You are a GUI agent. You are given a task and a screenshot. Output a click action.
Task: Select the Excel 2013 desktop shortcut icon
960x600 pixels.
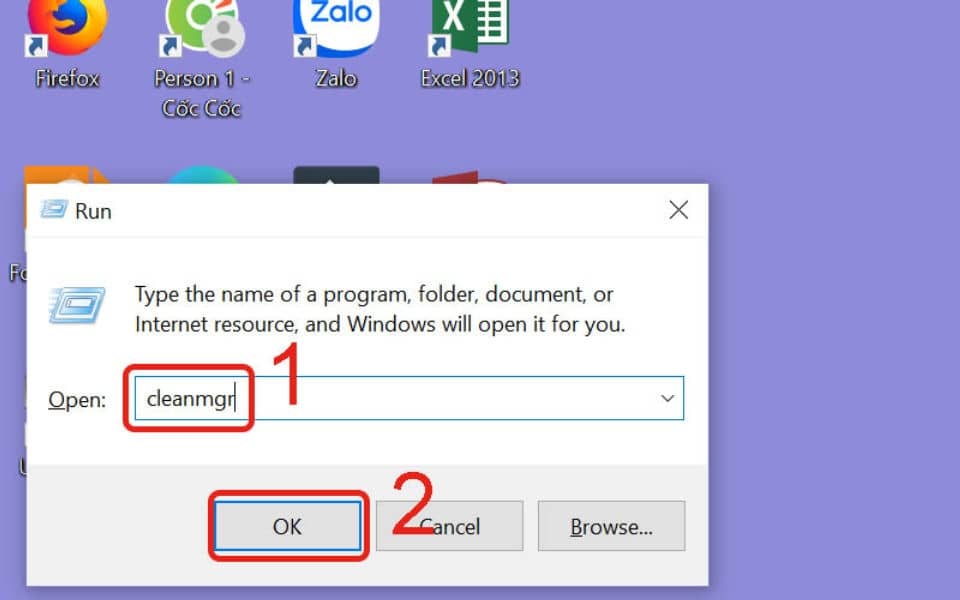click(470, 28)
